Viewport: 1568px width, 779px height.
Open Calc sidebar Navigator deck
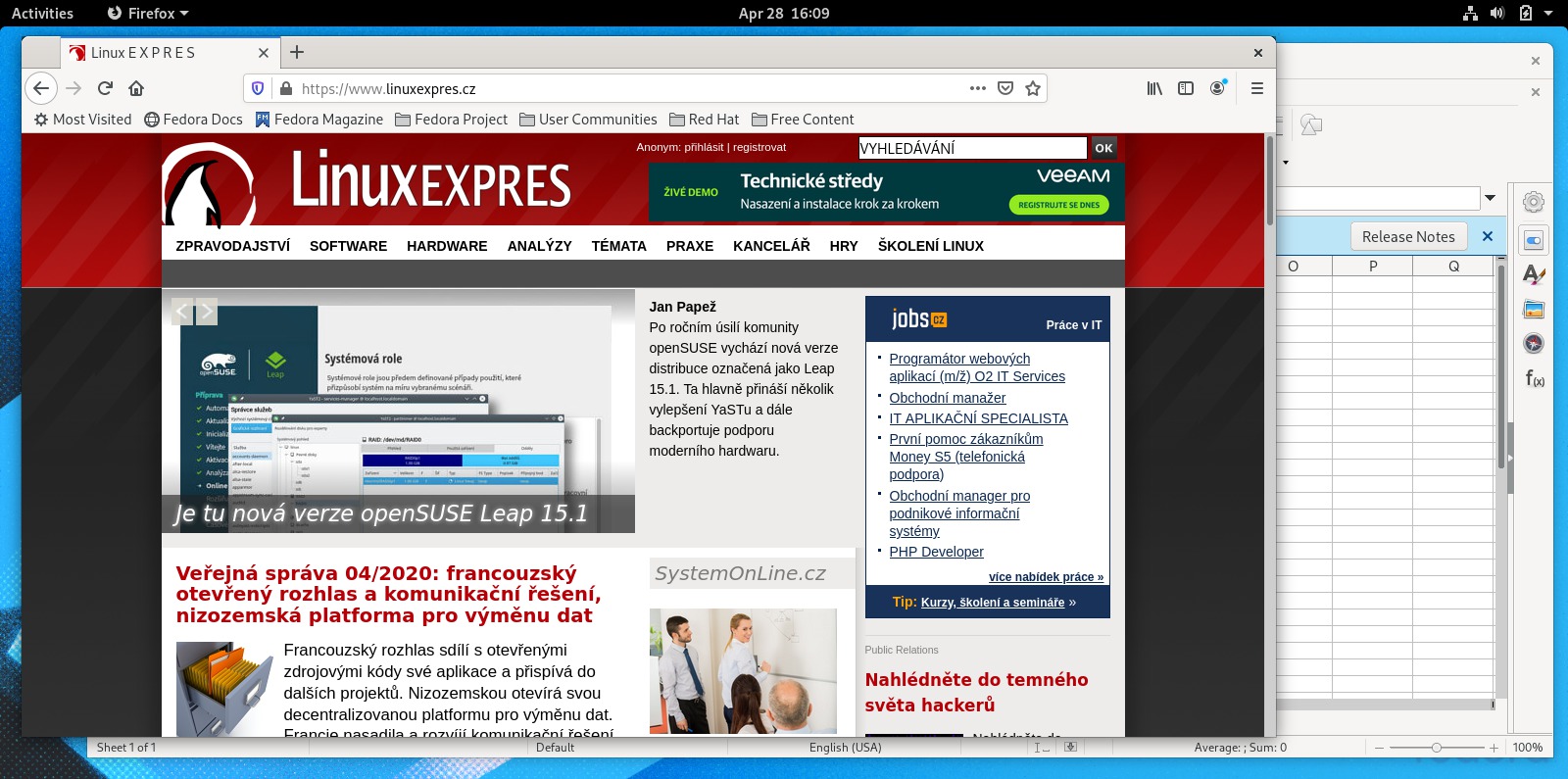(x=1534, y=343)
